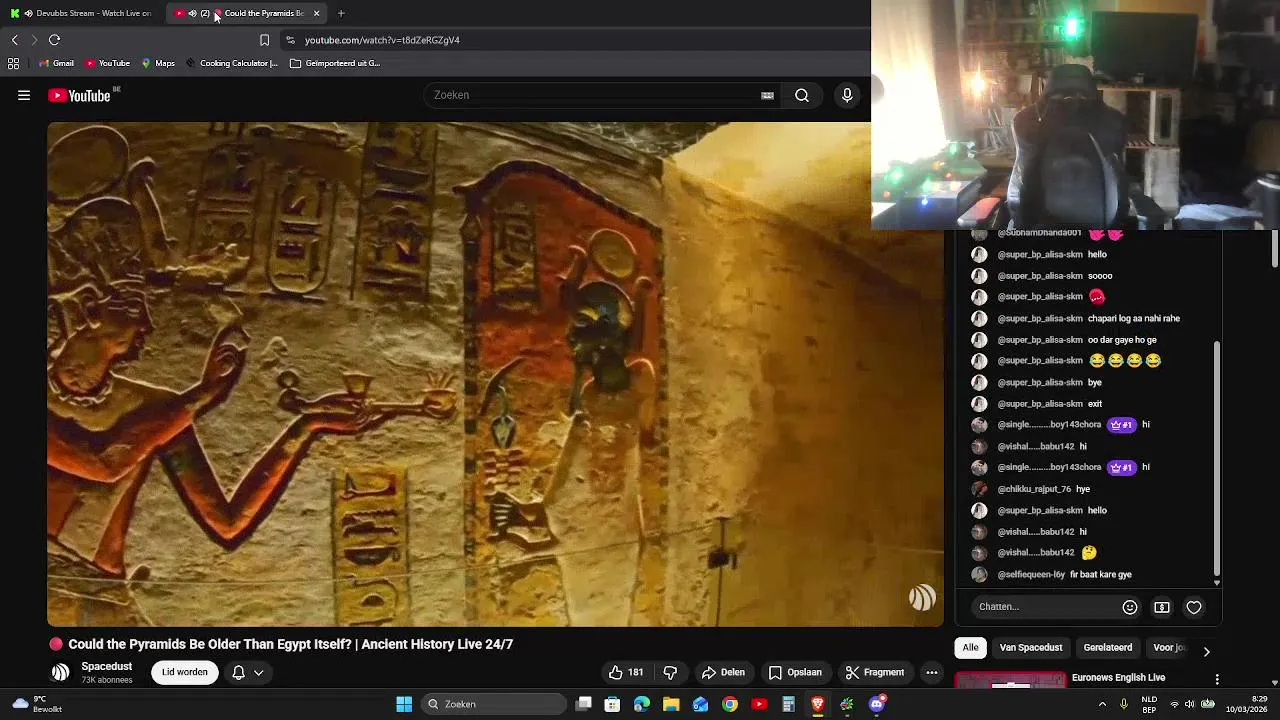Open the bookmarks bar apps grid

tap(13, 63)
